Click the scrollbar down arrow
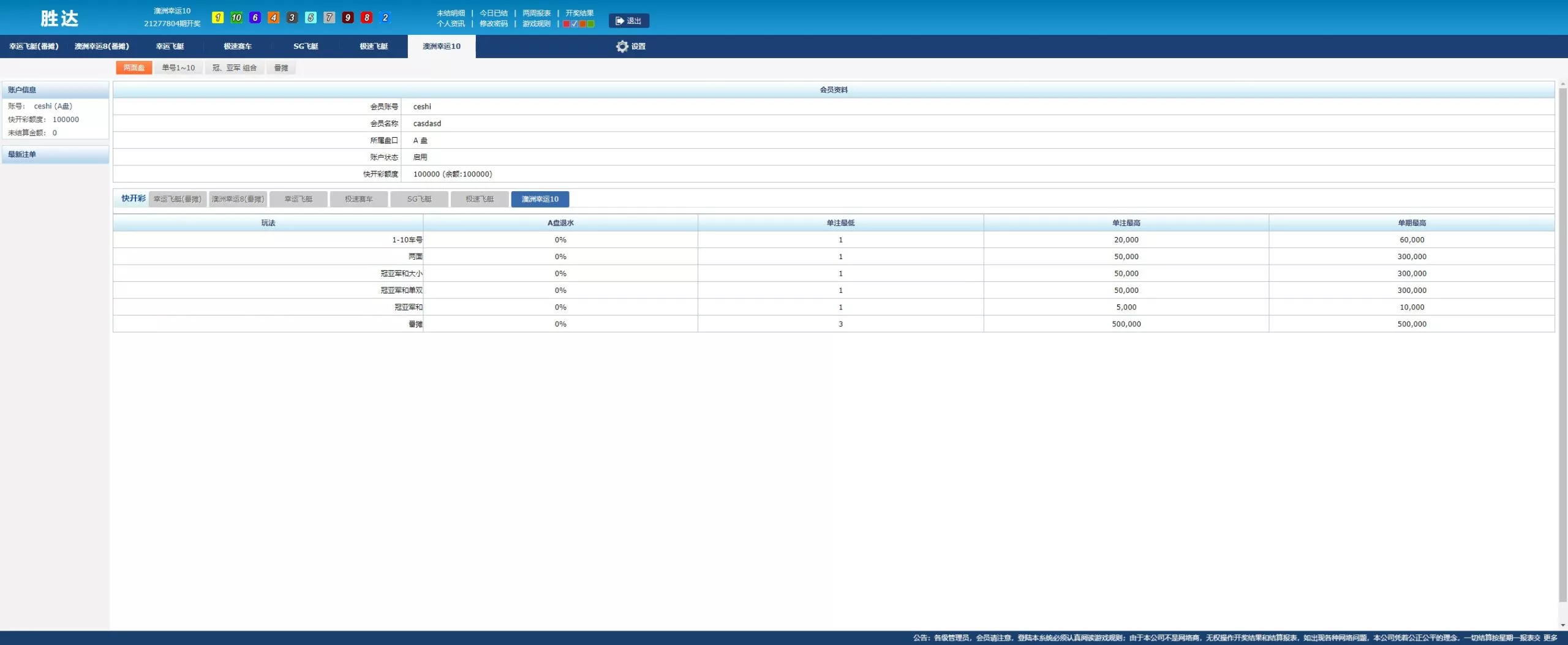 point(1562,625)
